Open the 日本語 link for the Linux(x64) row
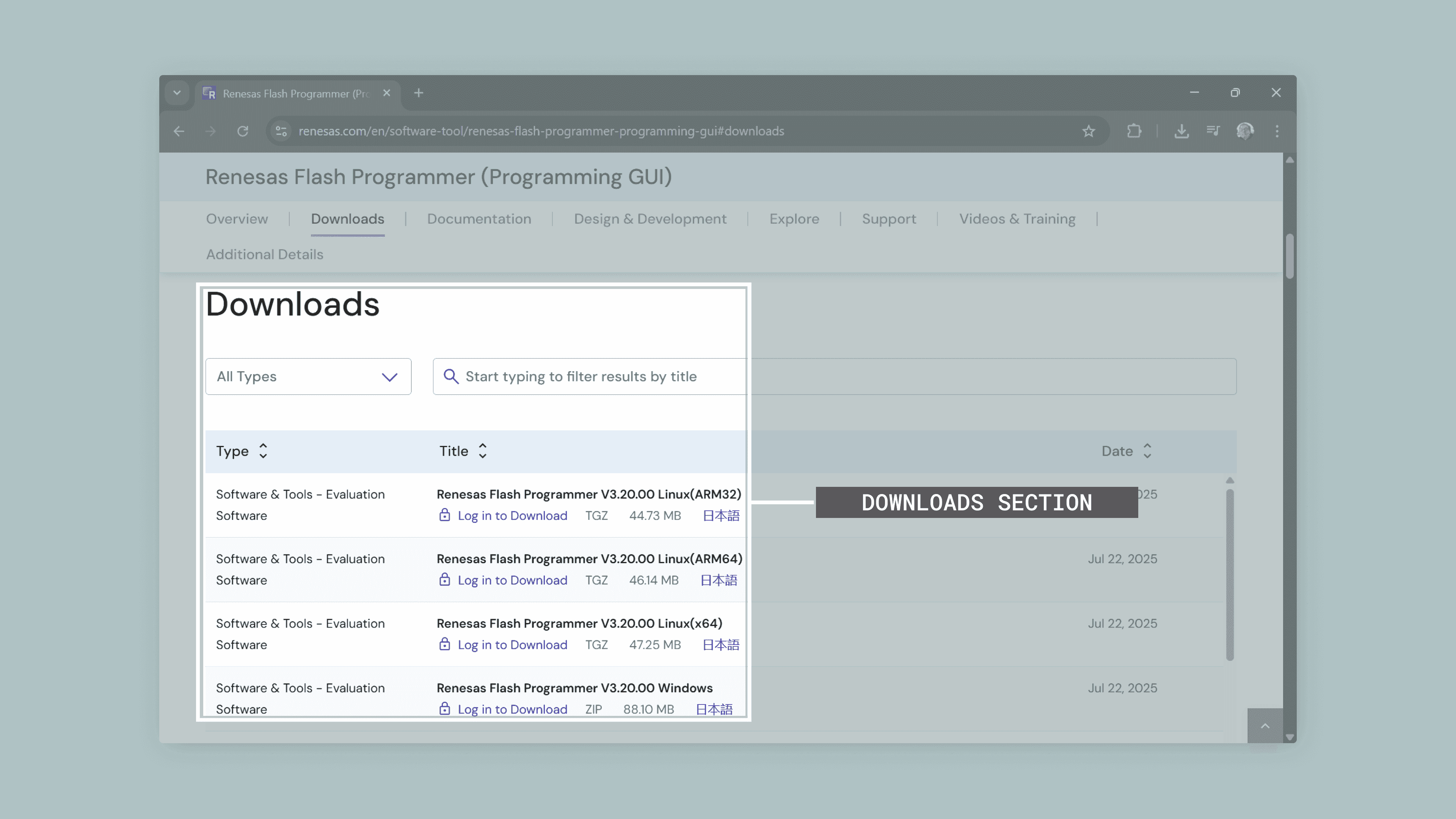Viewport: 1456px width, 819px height. pos(721,645)
